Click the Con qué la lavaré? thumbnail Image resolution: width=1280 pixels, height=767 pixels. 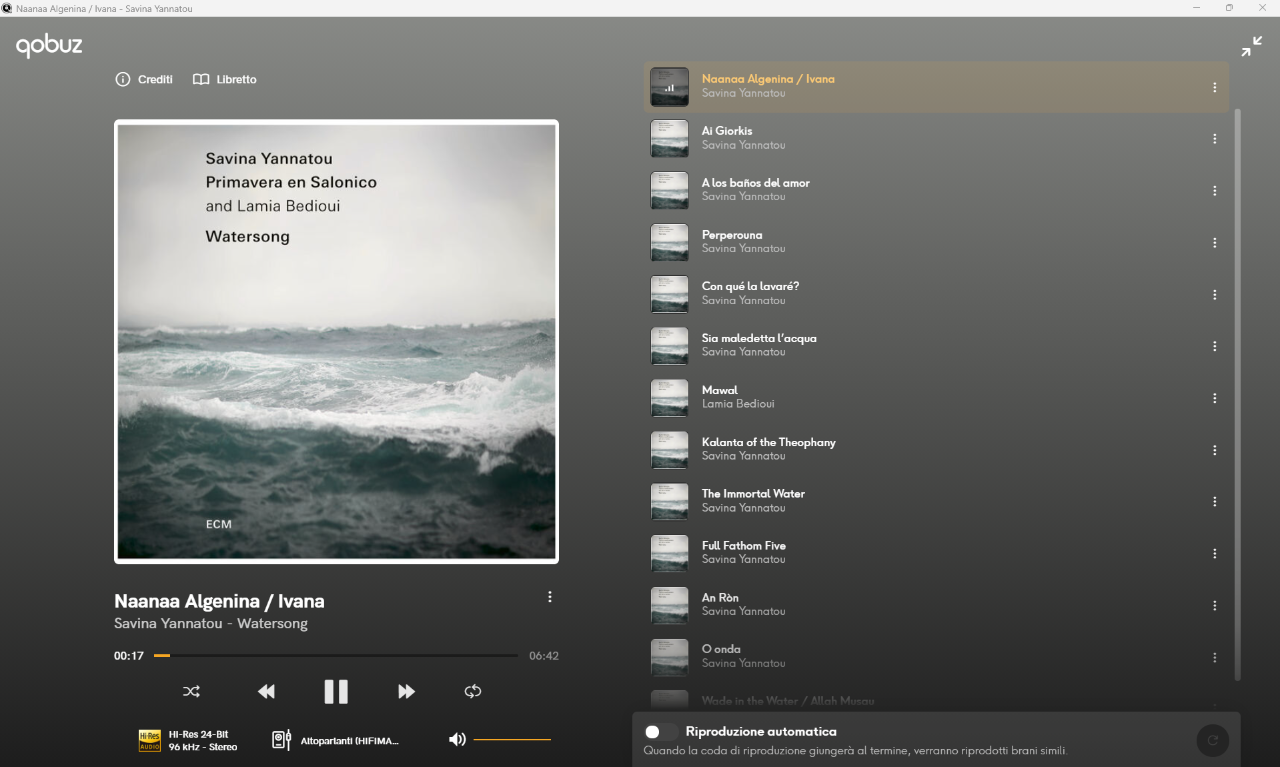670,295
